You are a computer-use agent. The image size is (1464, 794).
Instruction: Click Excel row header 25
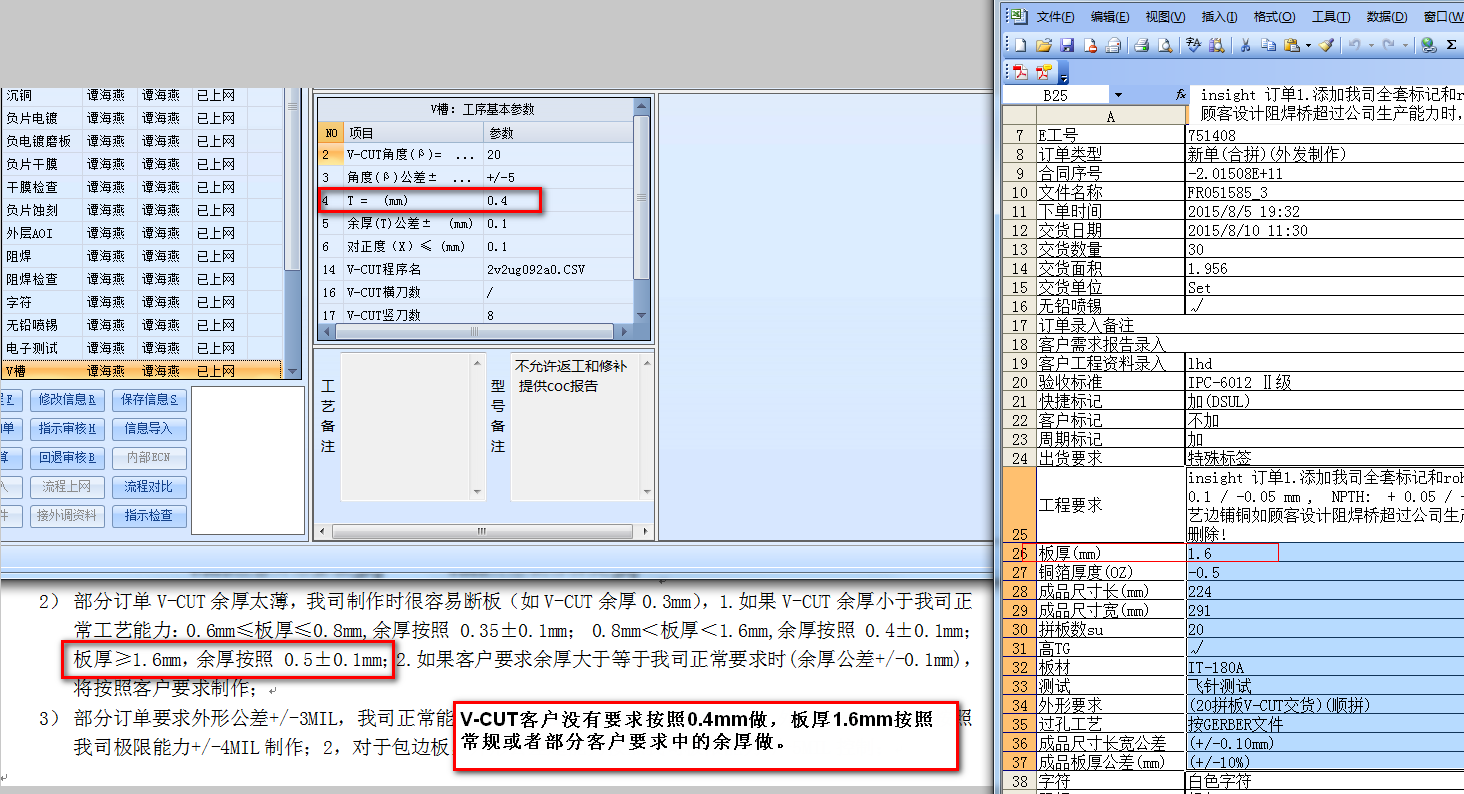(x=1018, y=505)
